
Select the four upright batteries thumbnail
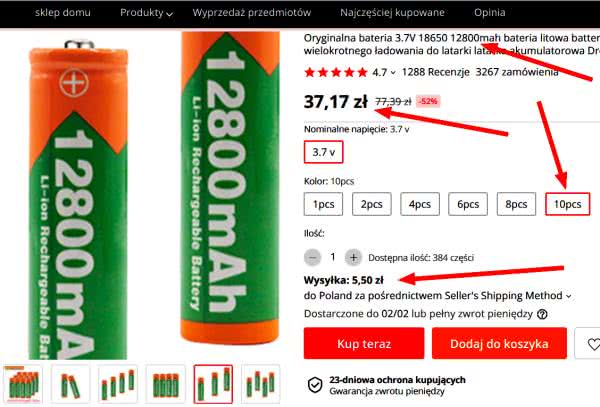[x=166, y=384]
